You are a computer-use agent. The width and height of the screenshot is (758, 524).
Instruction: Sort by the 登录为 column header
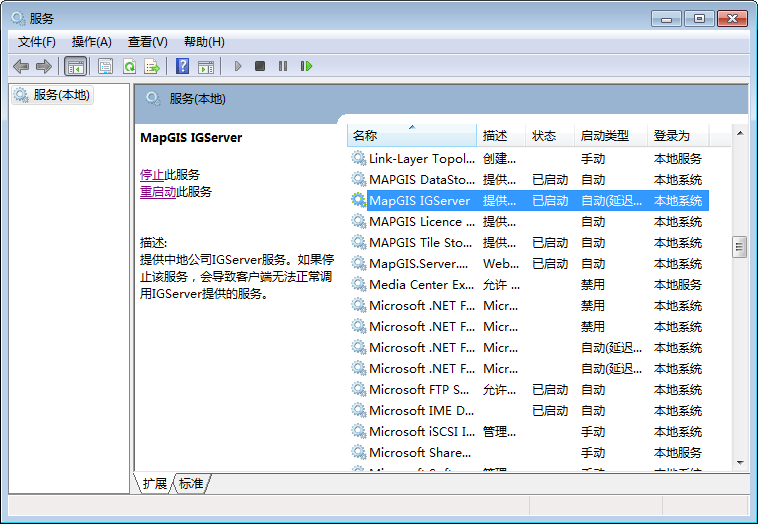pos(678,135)
